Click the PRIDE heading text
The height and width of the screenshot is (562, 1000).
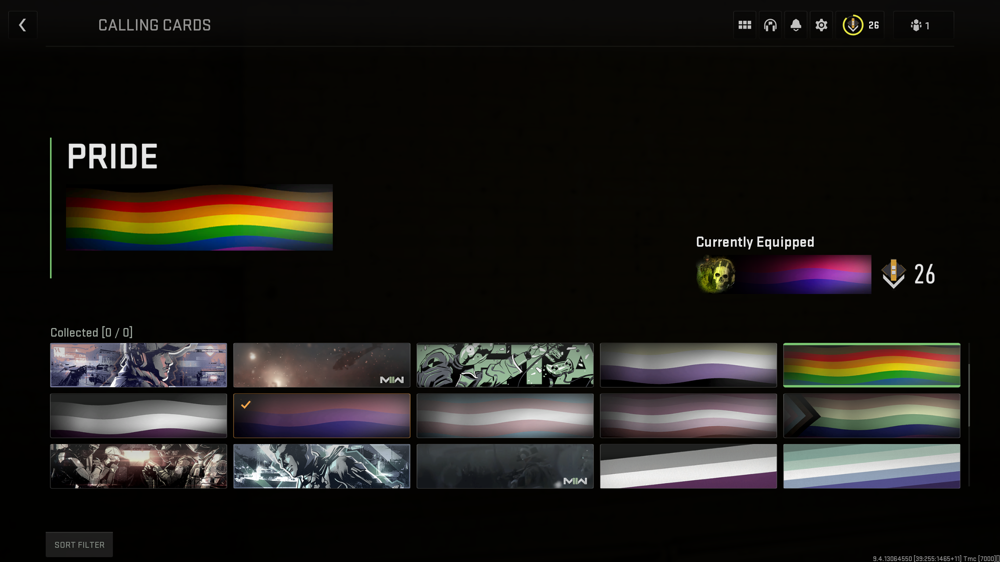pyautogui.click(x=112, y=156)
